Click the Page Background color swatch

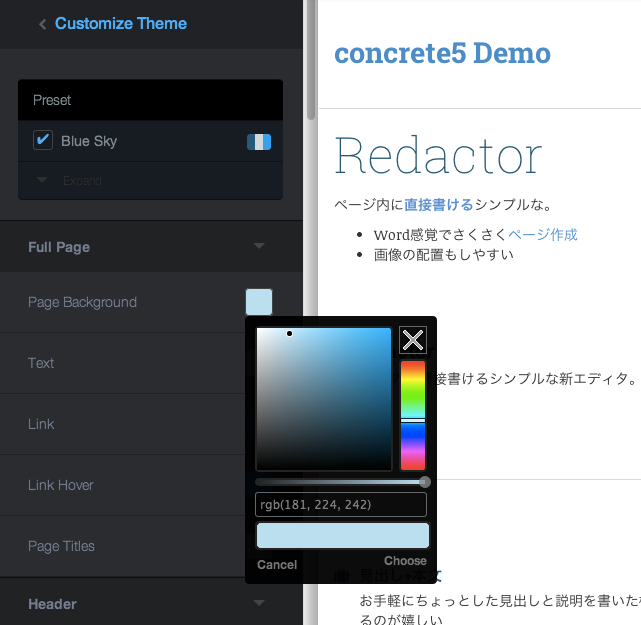[x=259, y=302]
